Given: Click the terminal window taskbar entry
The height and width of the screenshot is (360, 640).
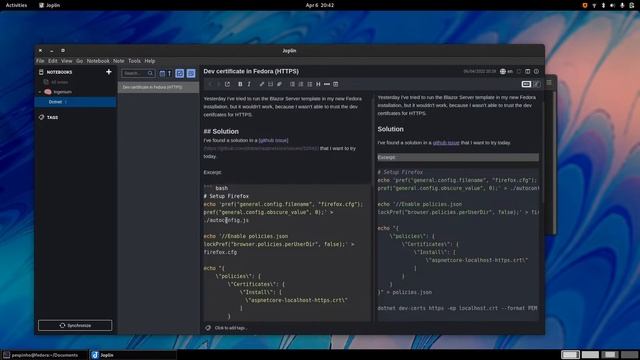Looking at the screenshot, I should (44, 355).
